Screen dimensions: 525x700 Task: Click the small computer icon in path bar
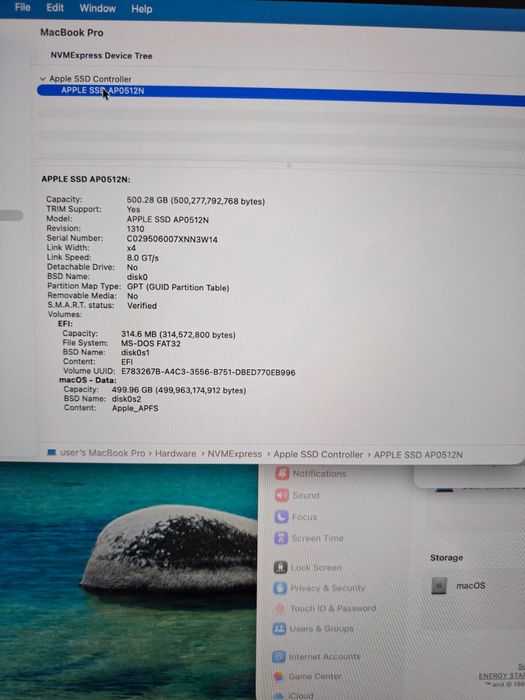coord(51,452)
